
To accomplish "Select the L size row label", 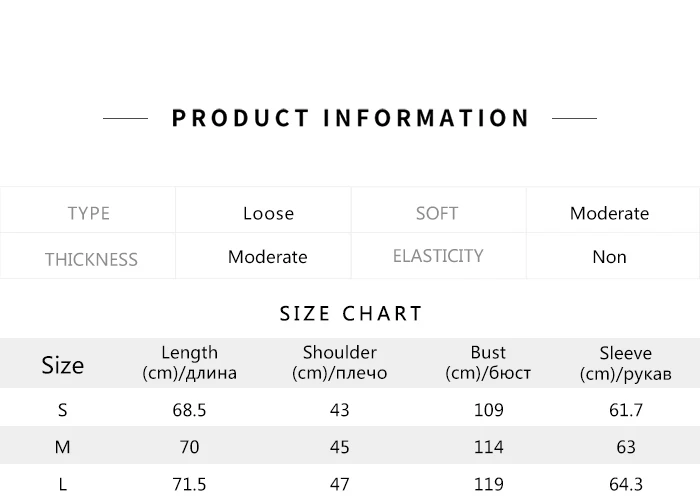I will click(x=63, y=484).
